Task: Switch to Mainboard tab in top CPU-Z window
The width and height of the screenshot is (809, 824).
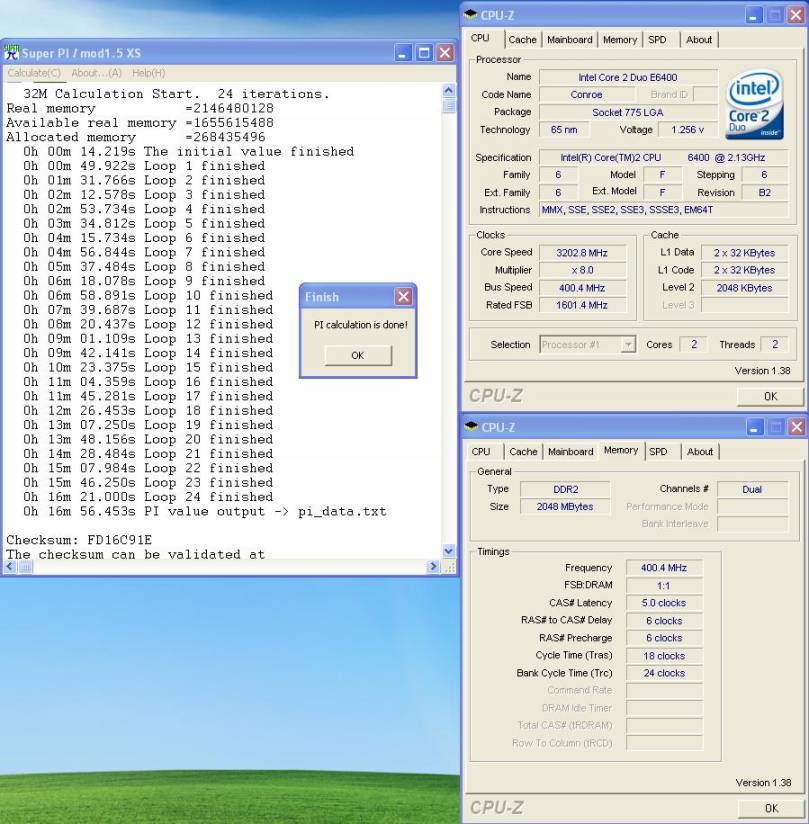Action: (569, 40)
